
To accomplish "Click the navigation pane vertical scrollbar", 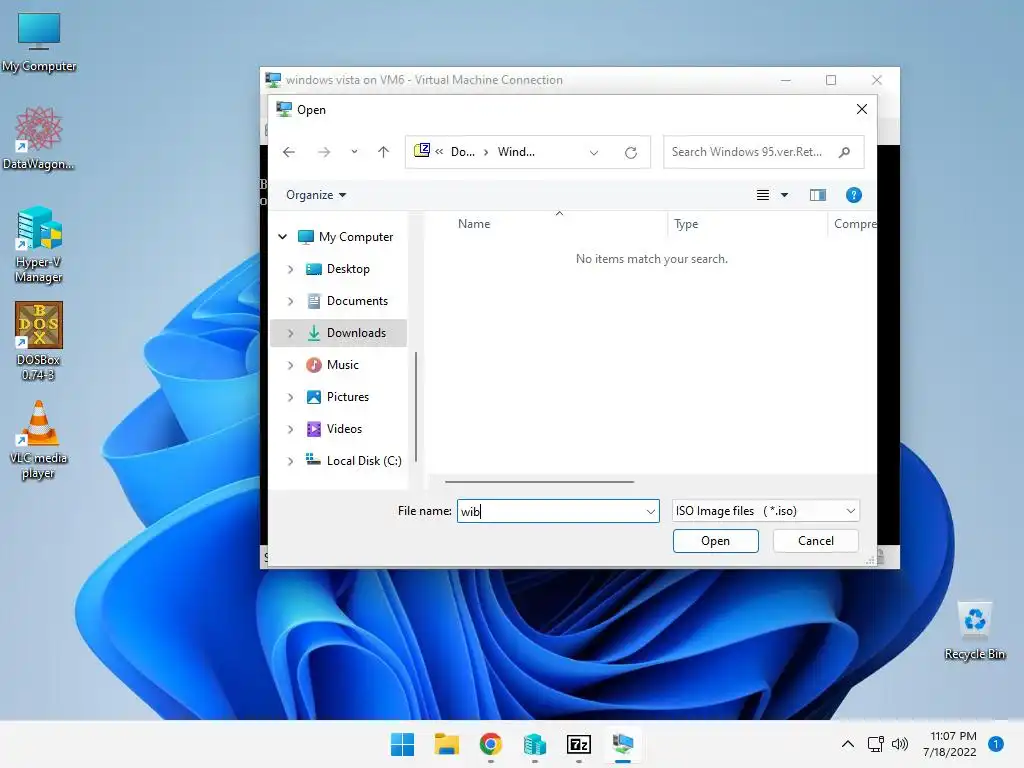I will [415, 409].
